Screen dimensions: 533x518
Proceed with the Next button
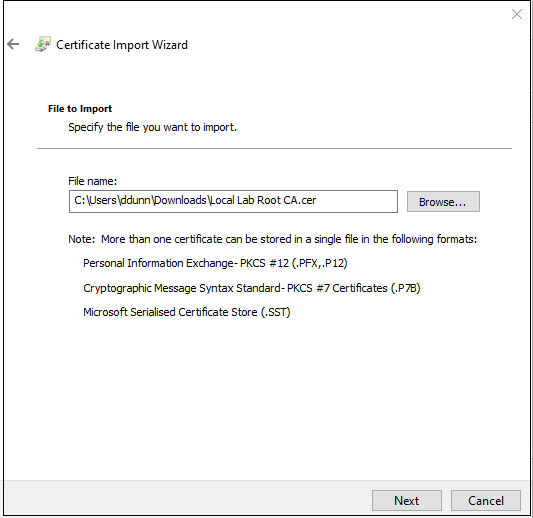click(407, 500)
